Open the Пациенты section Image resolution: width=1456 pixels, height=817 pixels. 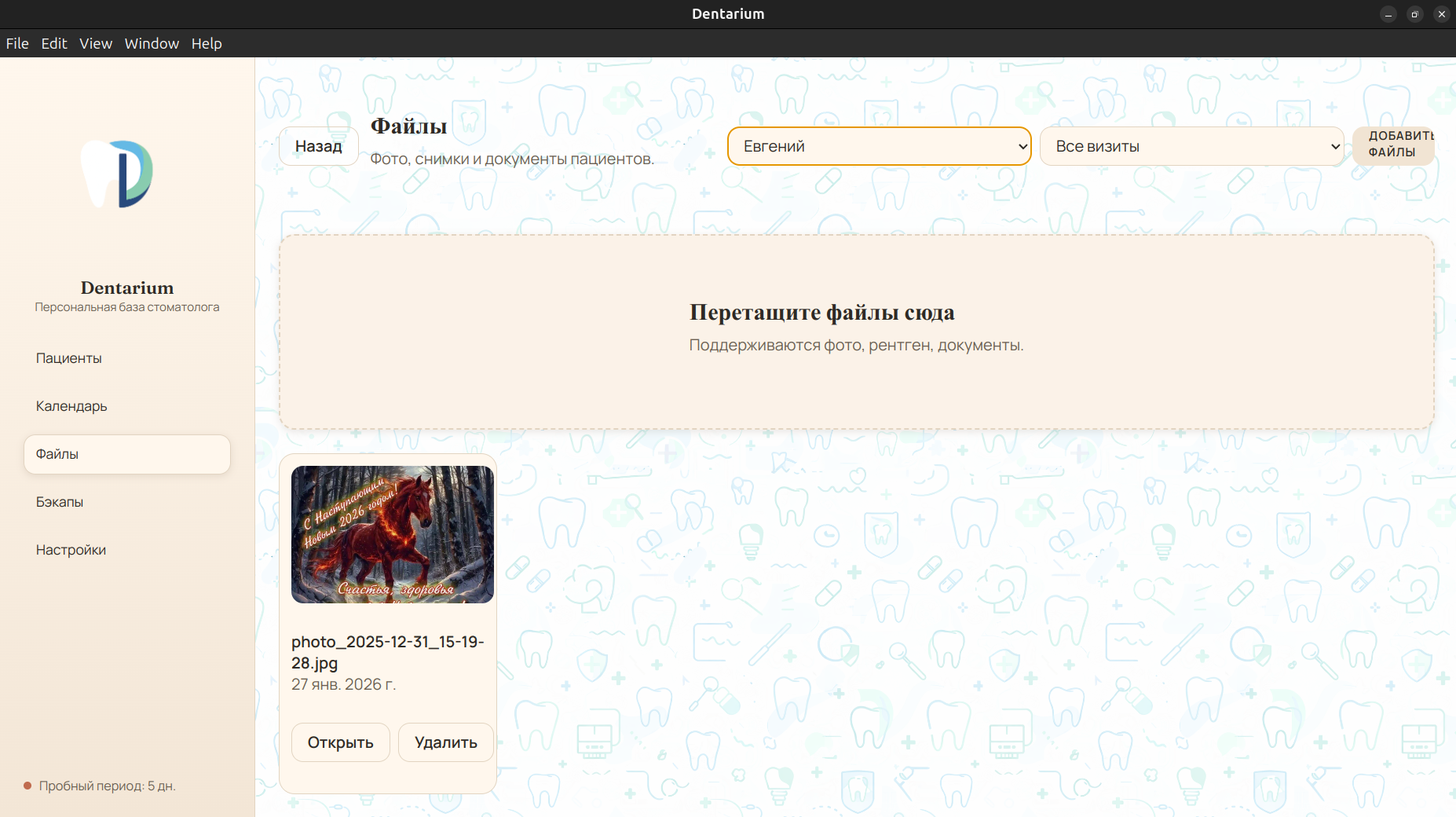coord(68,357)
